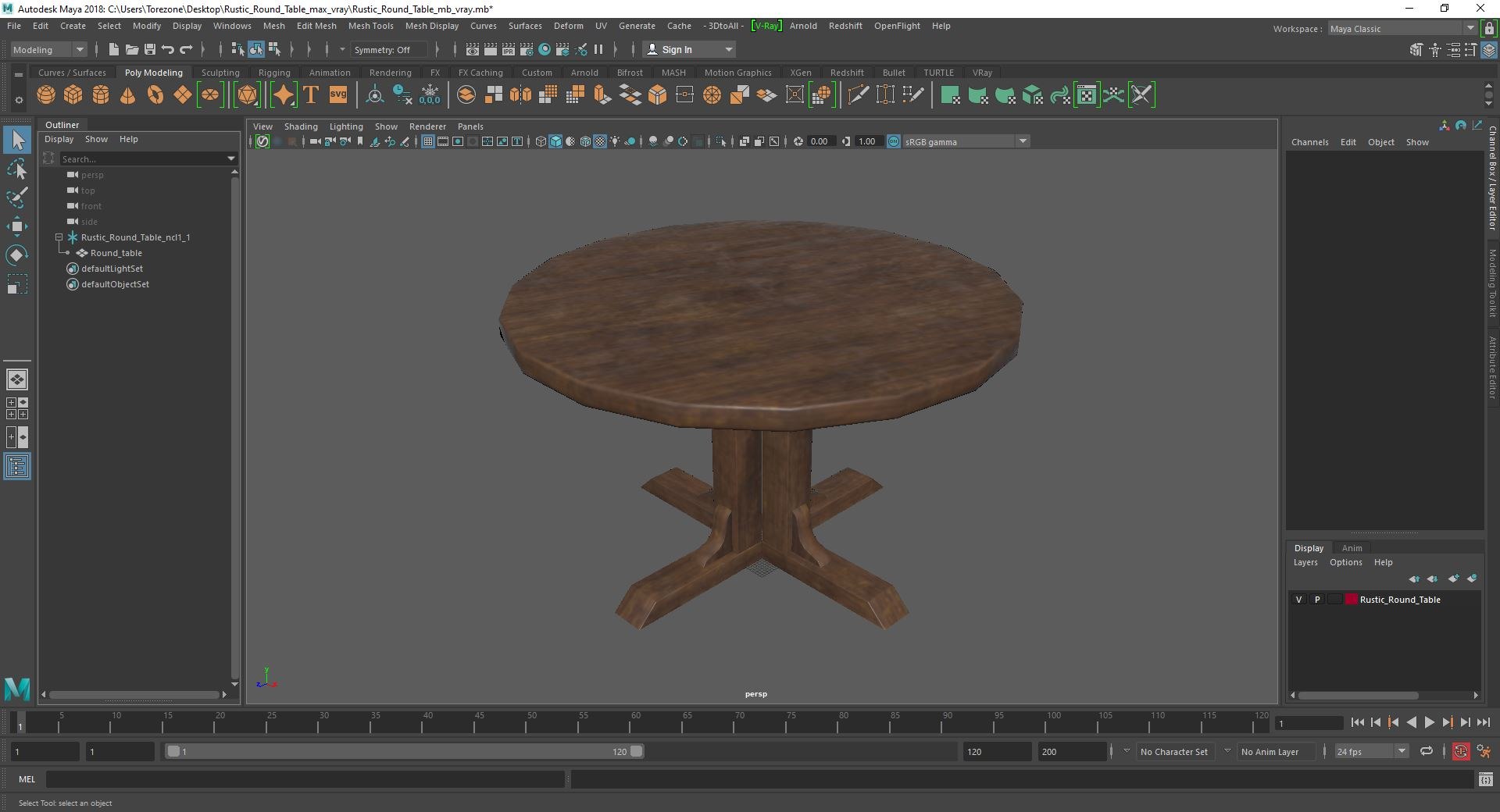Collapse Rustic_Round_Table_ncl1_1 in Outliner

pos(59,237)
